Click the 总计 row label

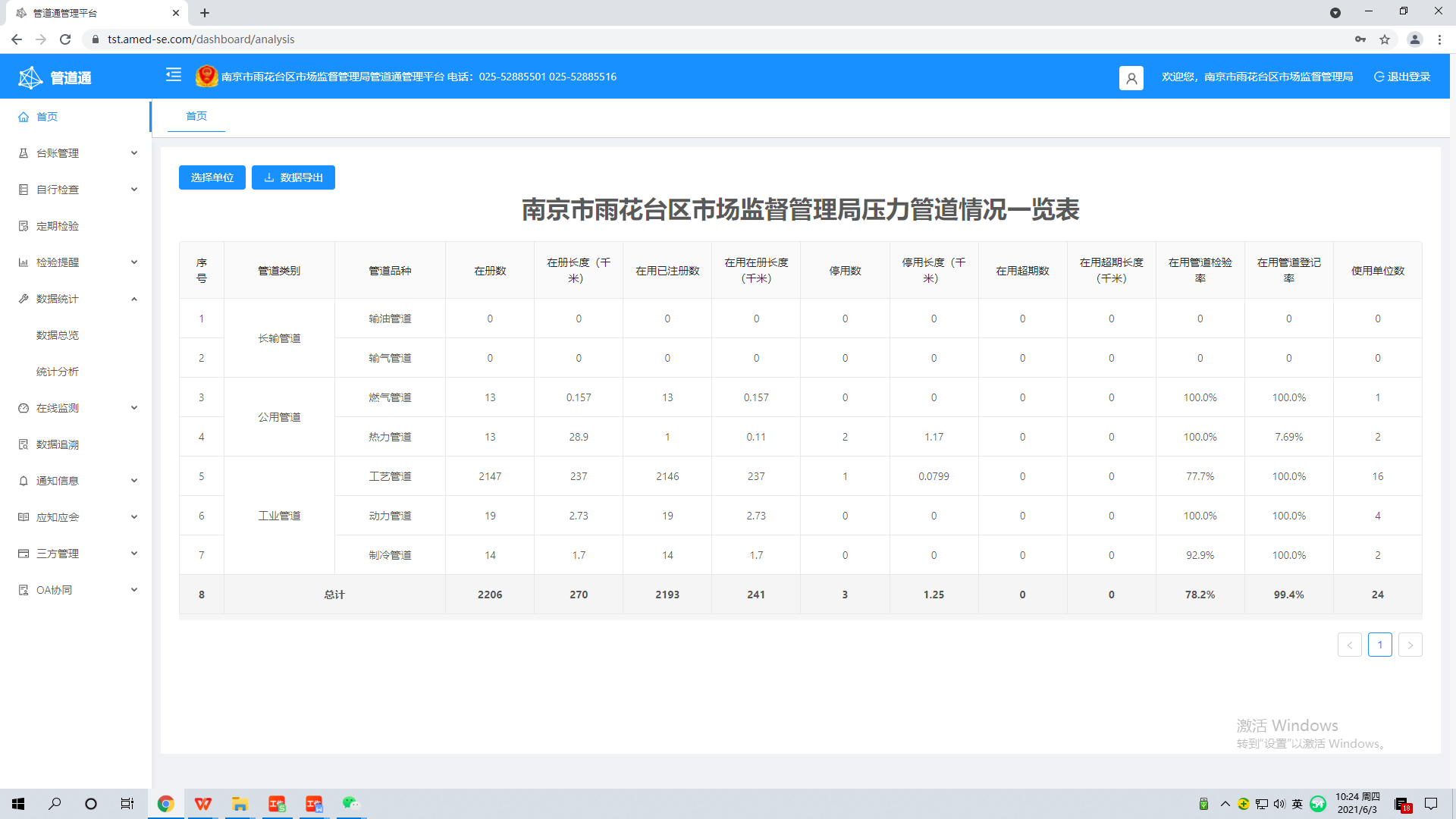(x=334, y=595)
